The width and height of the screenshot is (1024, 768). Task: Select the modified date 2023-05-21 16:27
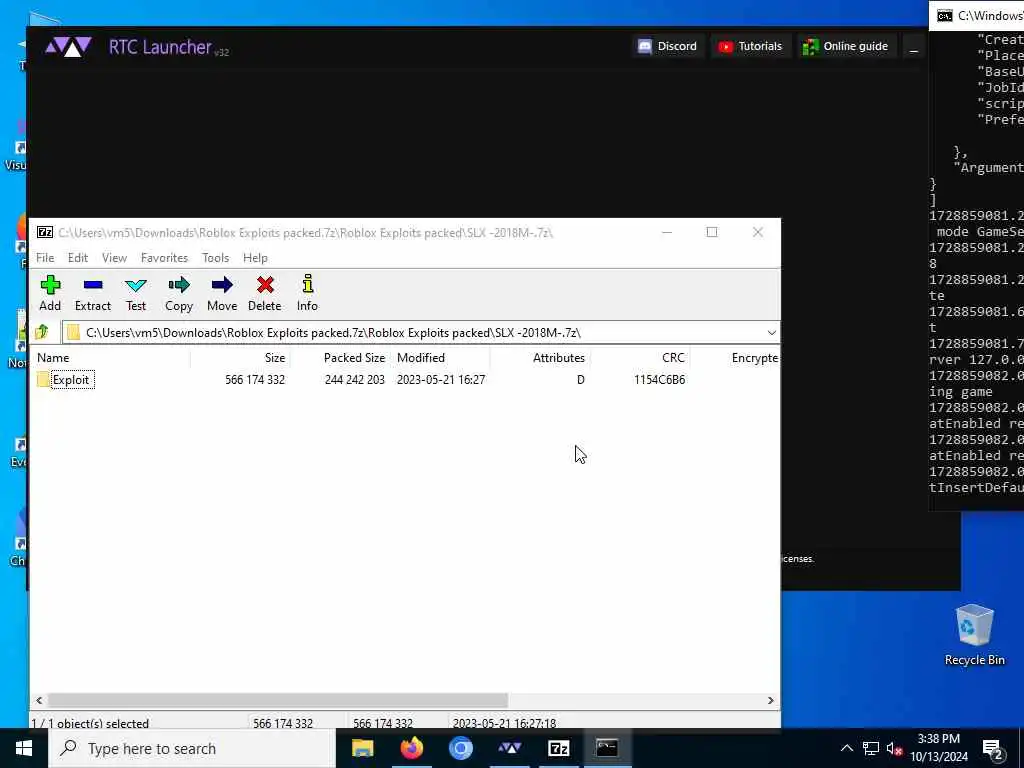pos(441,380)
